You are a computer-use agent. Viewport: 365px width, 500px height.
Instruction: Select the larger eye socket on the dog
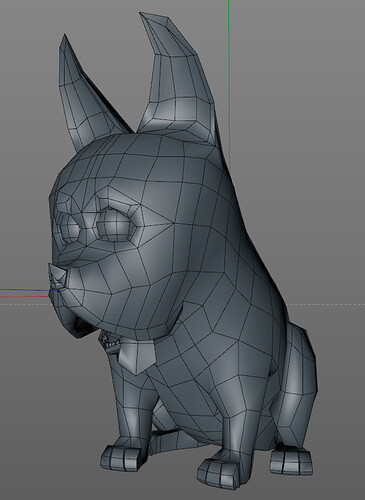(116, 224)
